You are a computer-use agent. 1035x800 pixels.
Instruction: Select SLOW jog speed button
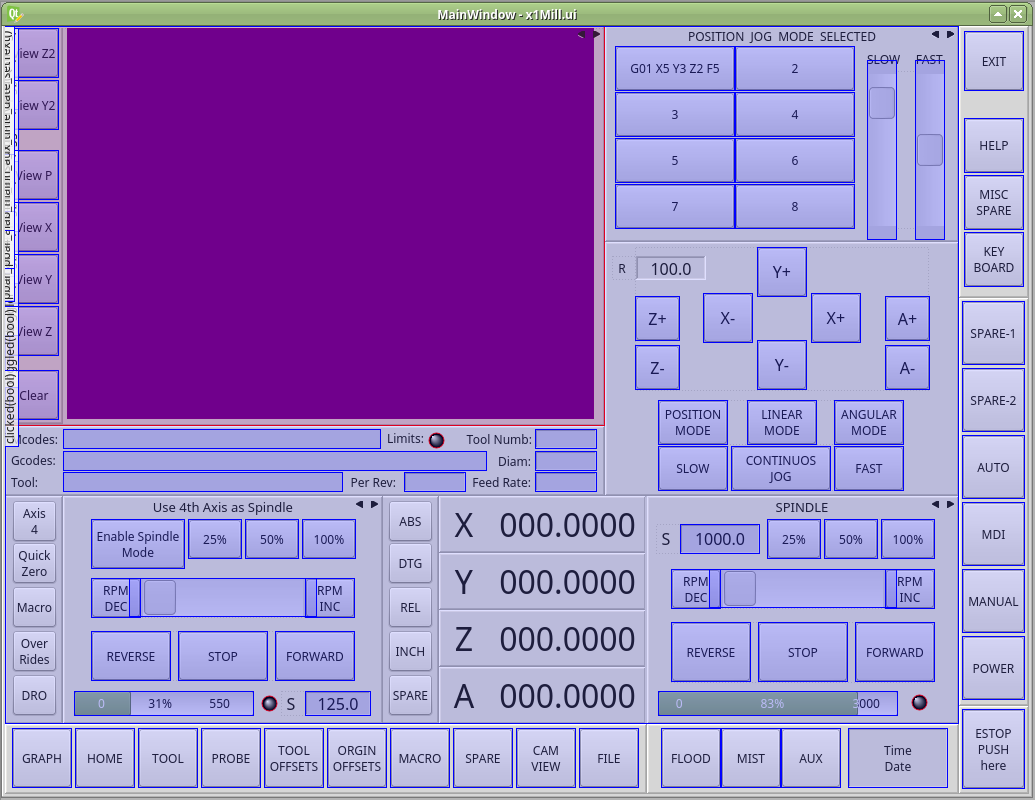[692, 468]
